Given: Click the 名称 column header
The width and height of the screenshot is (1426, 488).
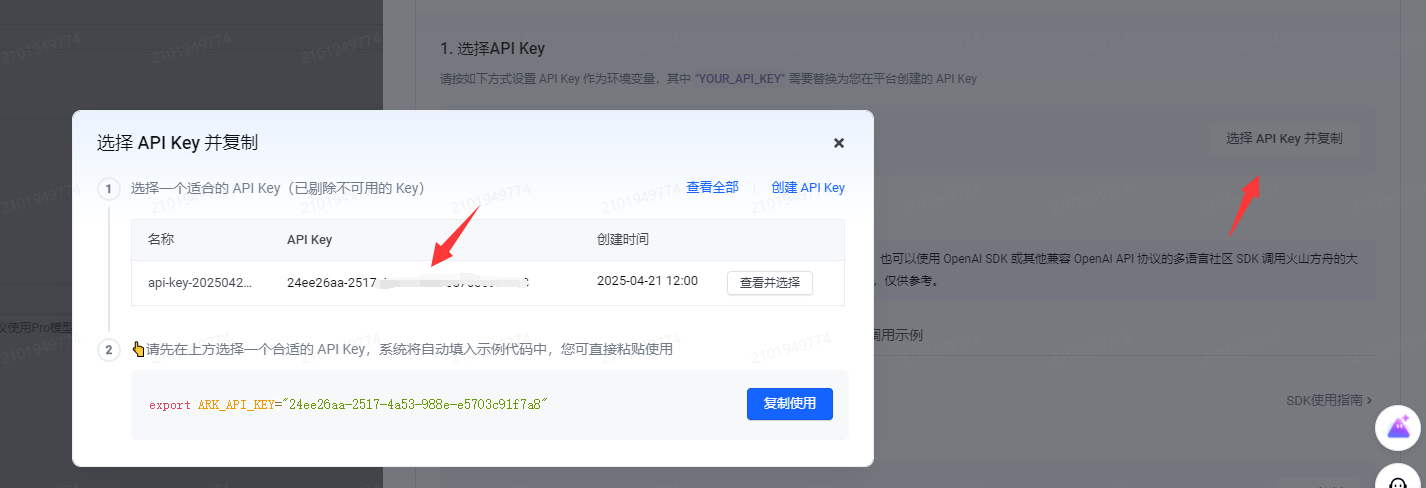Looking at the screenshot, I should [161, 240].
